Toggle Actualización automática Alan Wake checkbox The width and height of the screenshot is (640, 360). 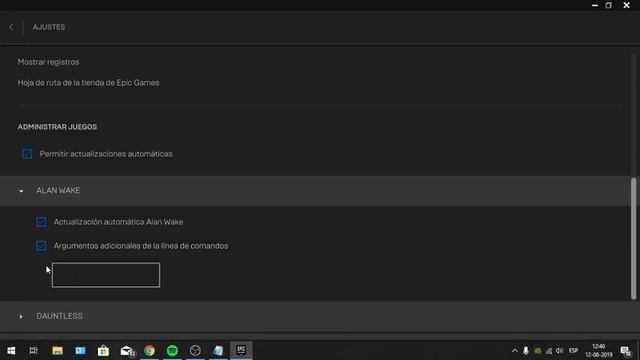(x=41, y=222)
